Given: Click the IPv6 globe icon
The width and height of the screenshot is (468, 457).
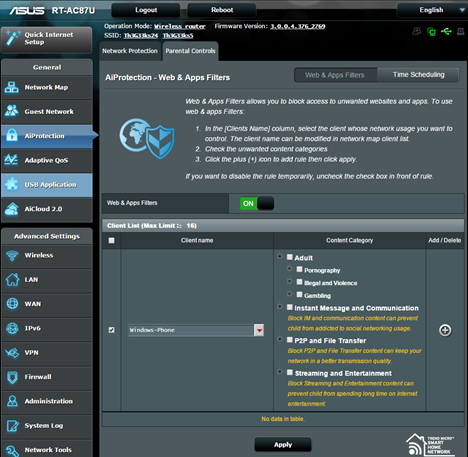Looking at the screenshot, I should (12, 328).
